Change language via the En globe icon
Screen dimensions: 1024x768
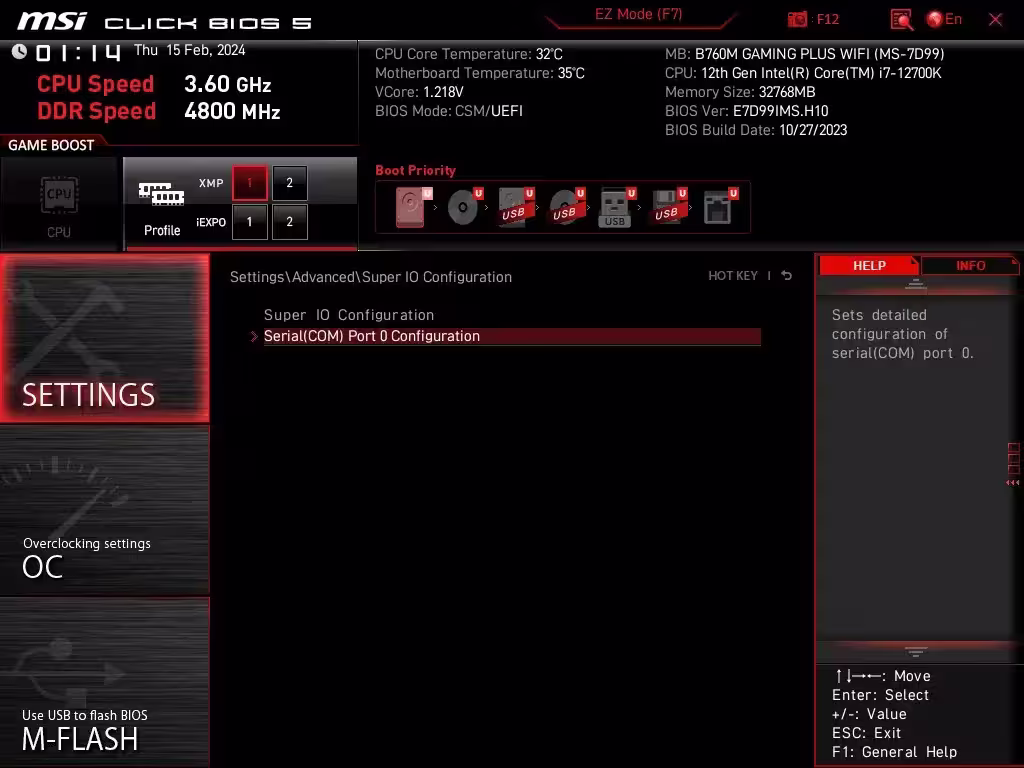(x=944, y=19)
